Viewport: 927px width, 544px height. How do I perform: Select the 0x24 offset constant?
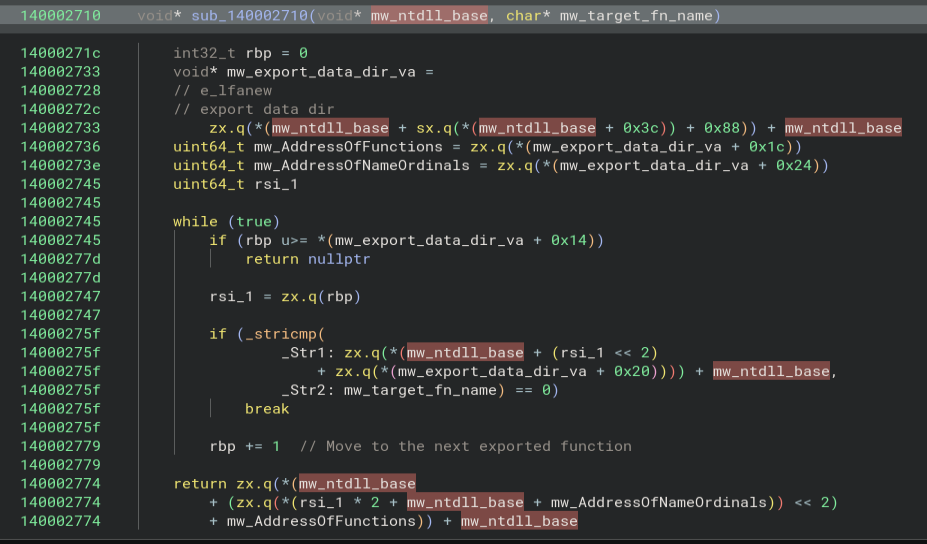[x=793, y=166]
